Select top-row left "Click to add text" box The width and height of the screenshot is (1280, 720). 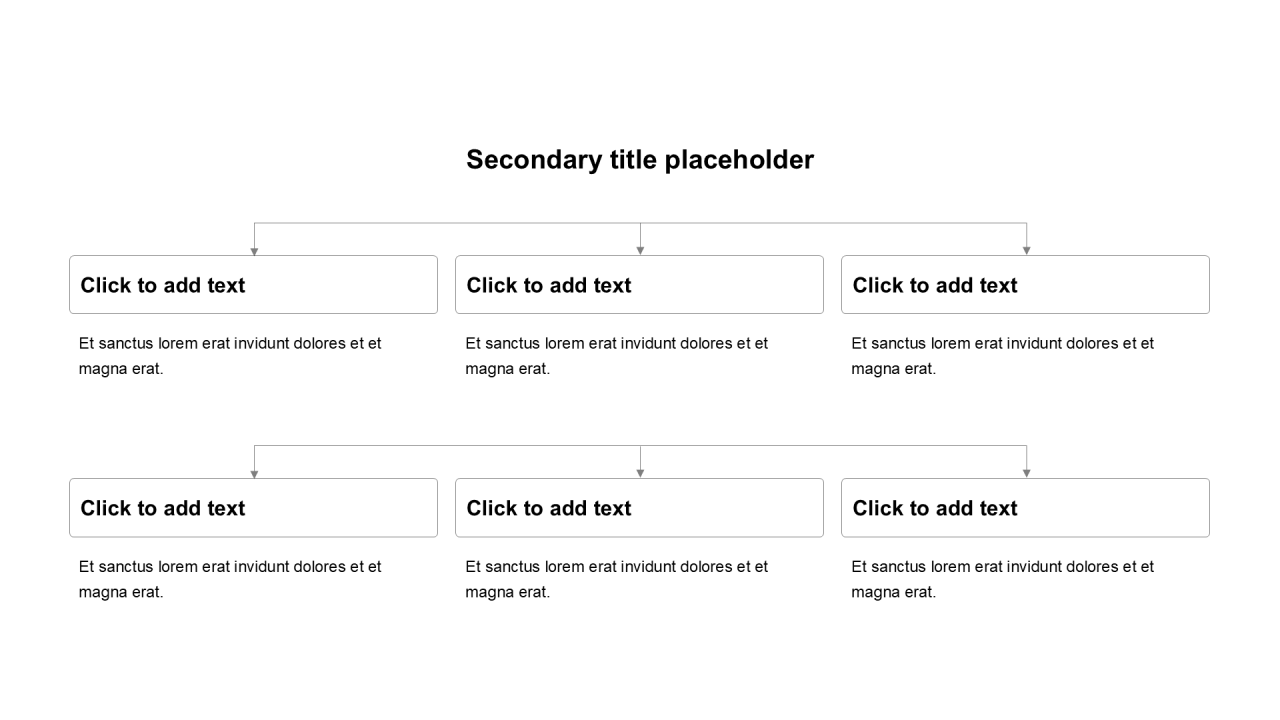253,285
